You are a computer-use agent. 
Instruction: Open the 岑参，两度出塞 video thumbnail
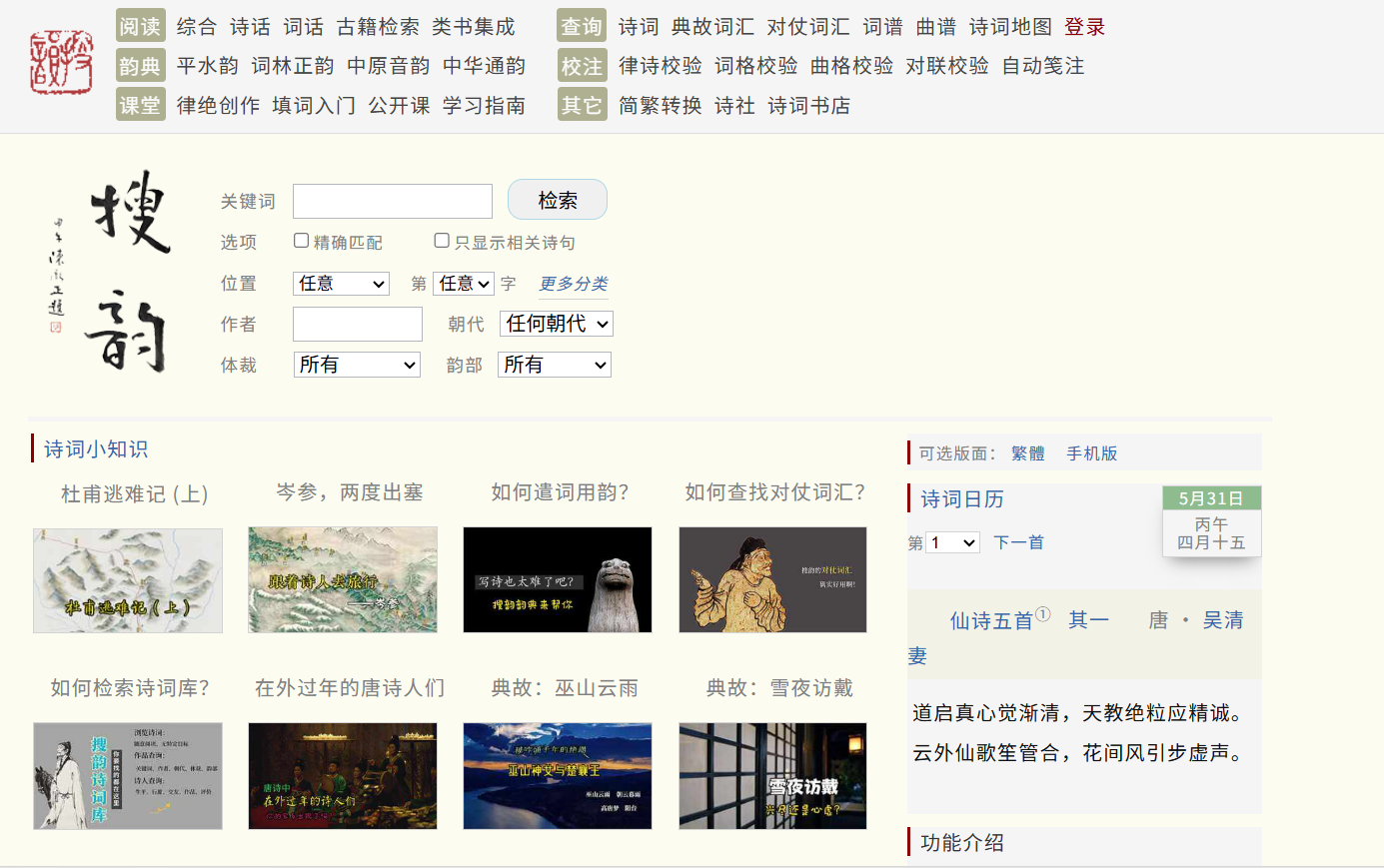pyautogui.click(x=343, y=579)
